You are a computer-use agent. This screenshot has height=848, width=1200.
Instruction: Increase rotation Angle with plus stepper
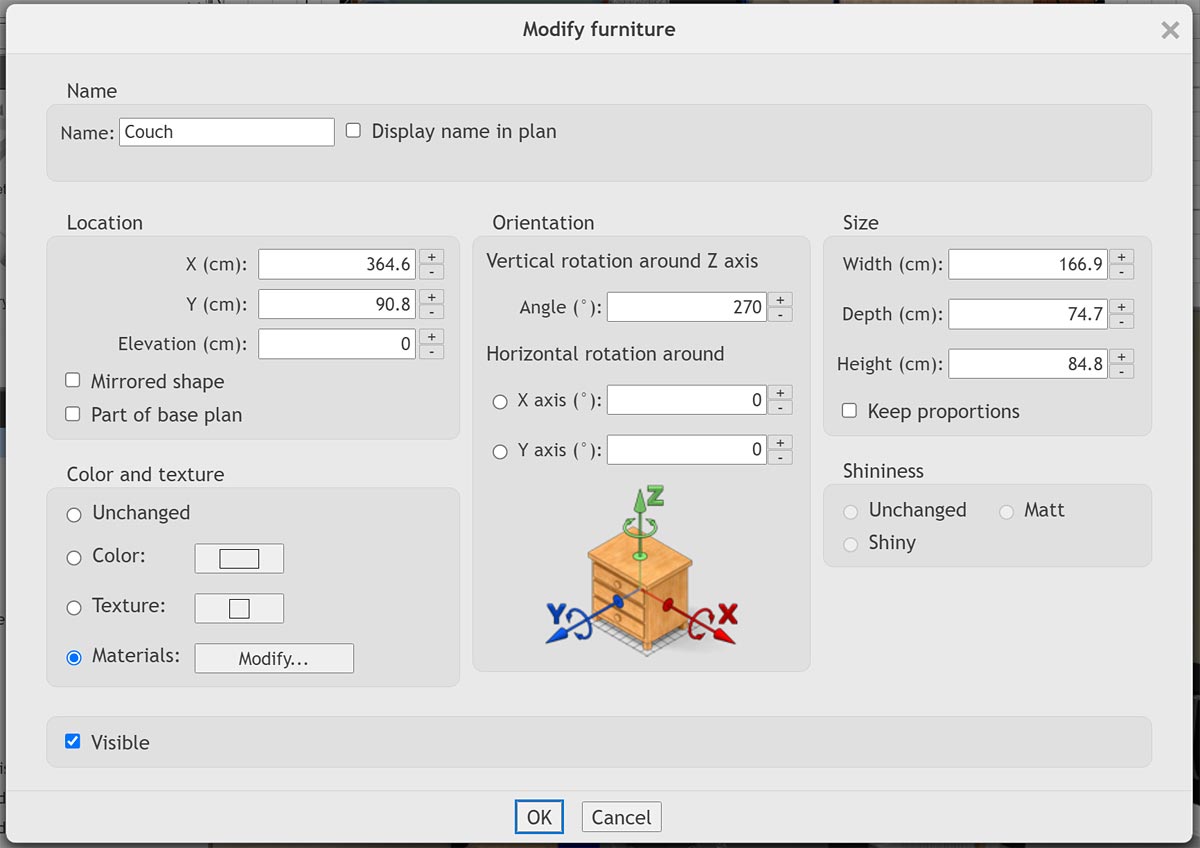[780, 300]
